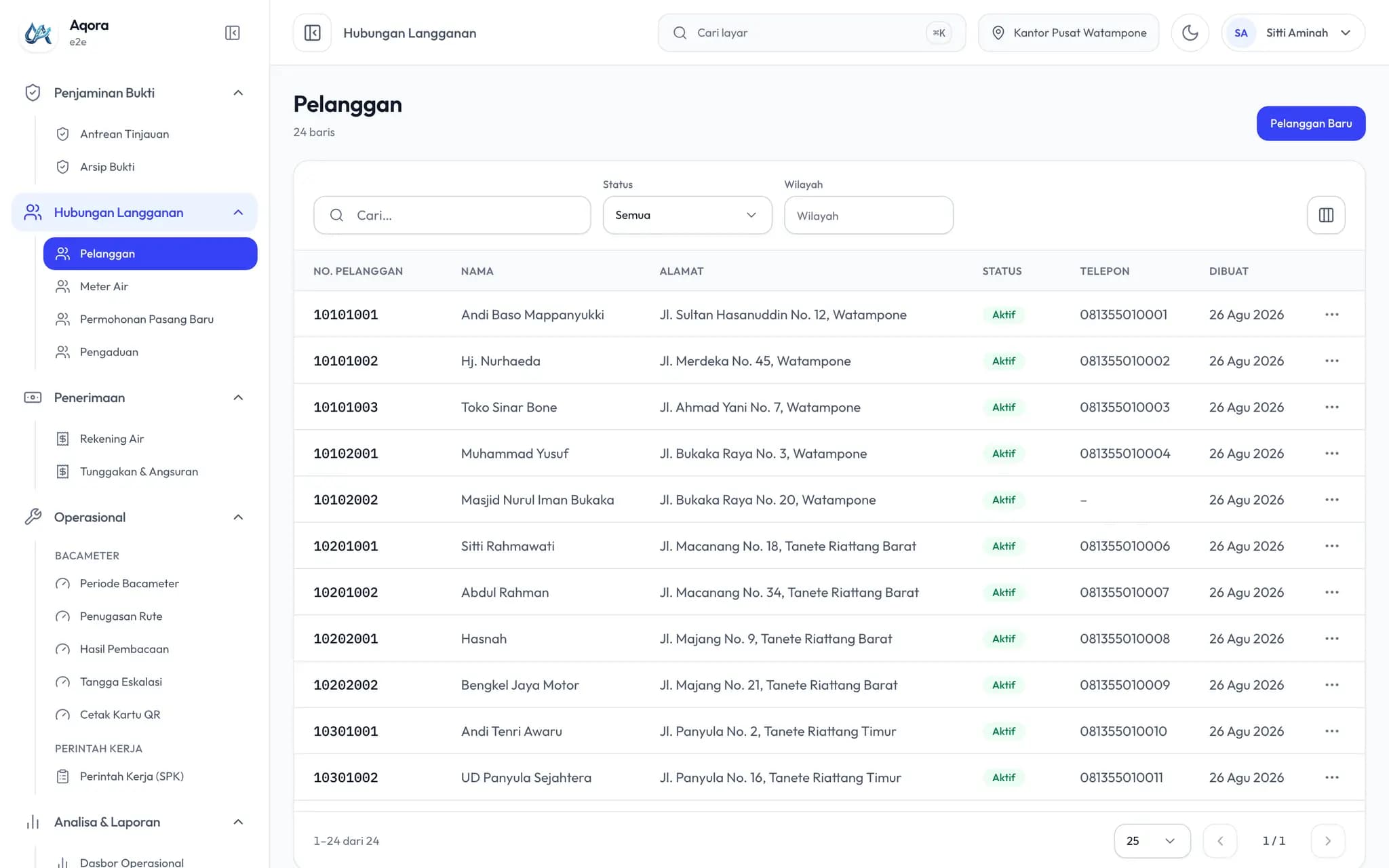
Task: Switch to dark mode via moon icon
Action: (x=1190, y=33)
